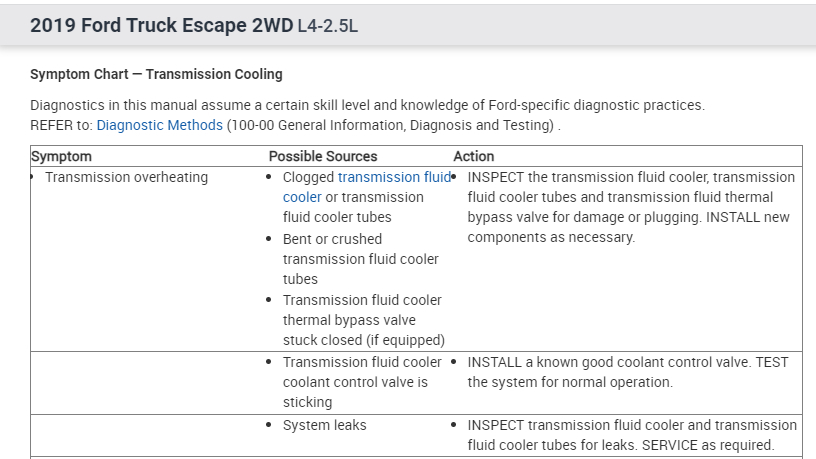
Task: Open the Diagnostic Methods link
Action: 159,125
